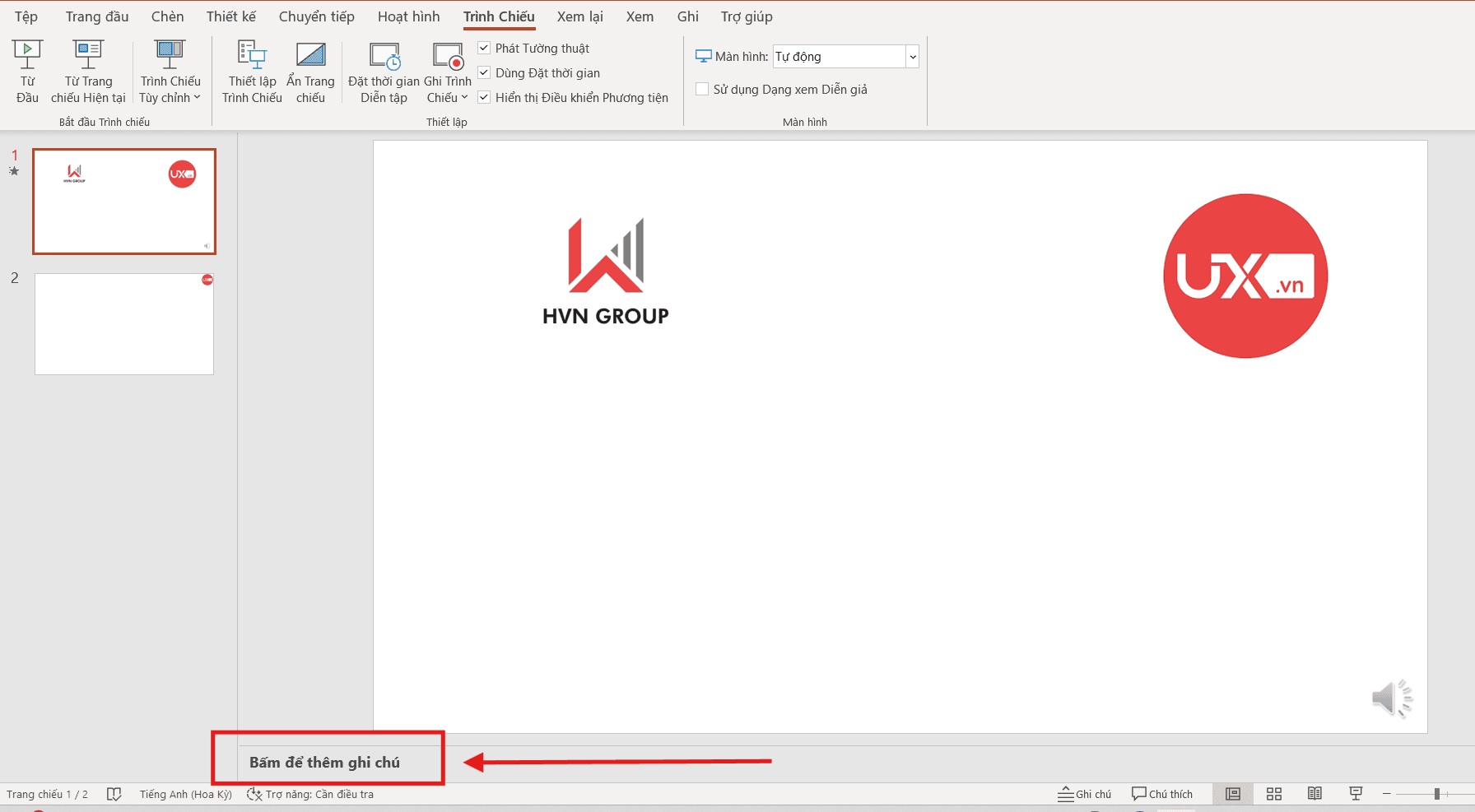Click the speaker audio icon on slide
The height and width of the screenshot is (812, 1475).
(x=1391, y=697)
